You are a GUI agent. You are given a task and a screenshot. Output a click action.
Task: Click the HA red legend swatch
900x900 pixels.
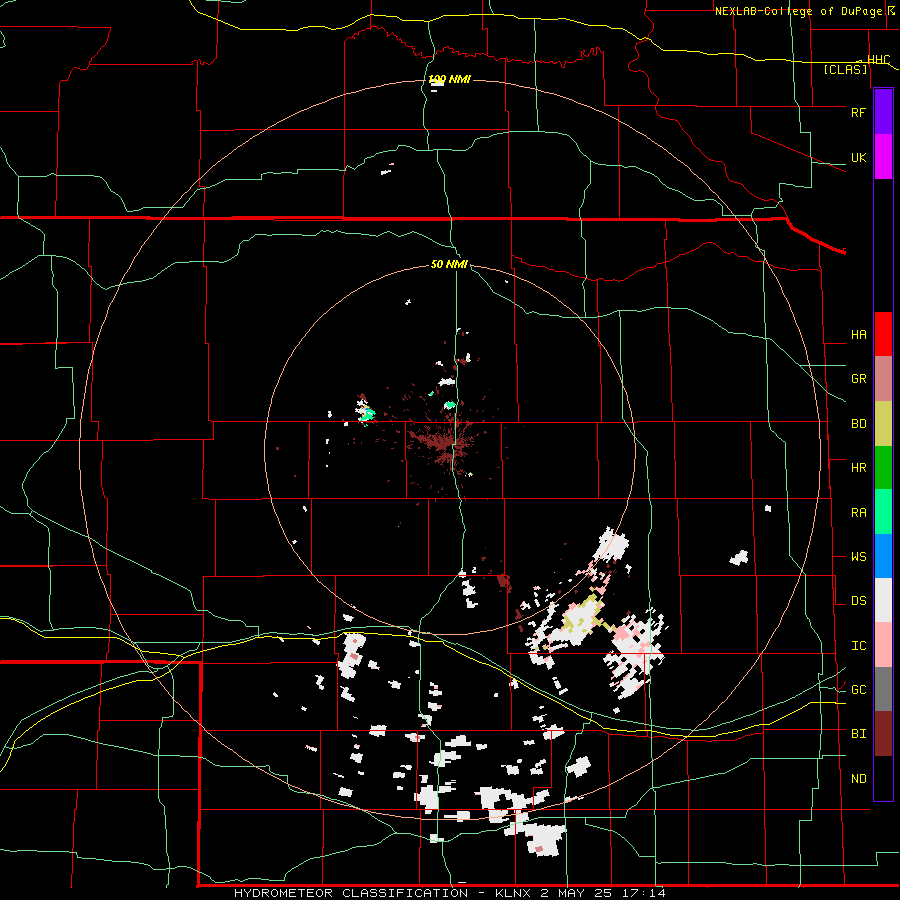[883, 334]
